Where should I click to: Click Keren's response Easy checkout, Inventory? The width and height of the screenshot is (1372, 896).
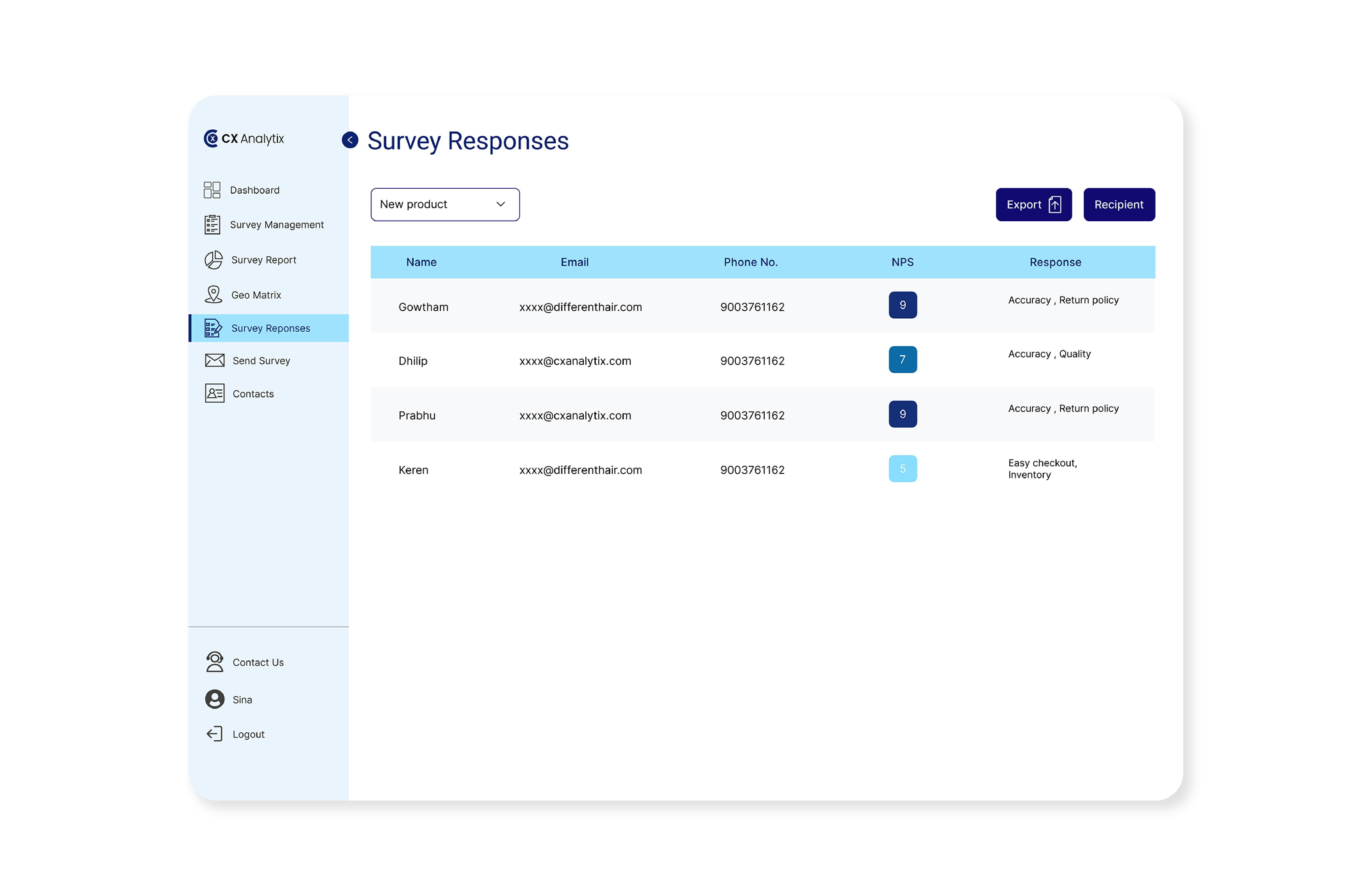(1042, 469)
